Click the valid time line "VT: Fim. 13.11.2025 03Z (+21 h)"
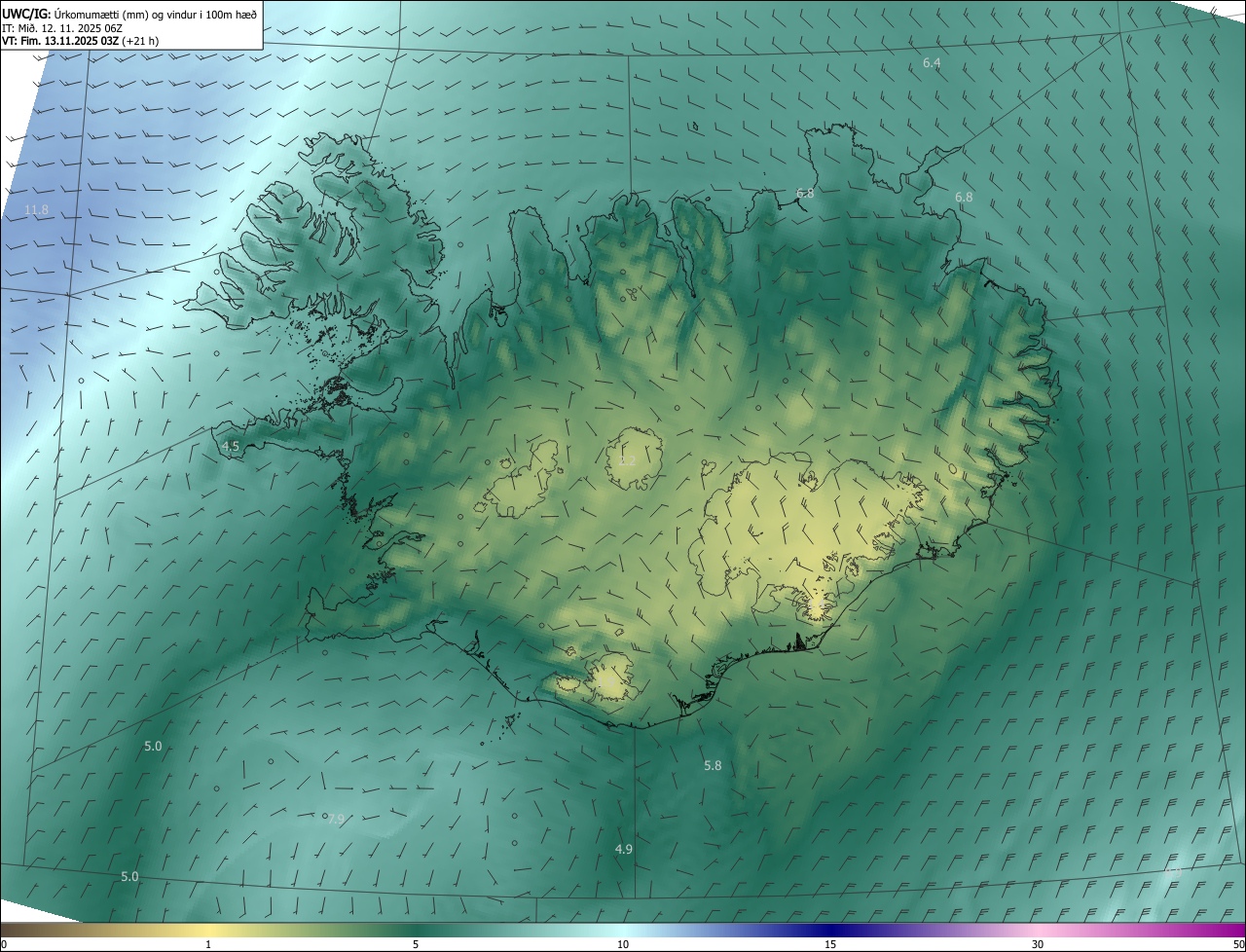This screenshot has height=952, width=1246. pos(81,41)
